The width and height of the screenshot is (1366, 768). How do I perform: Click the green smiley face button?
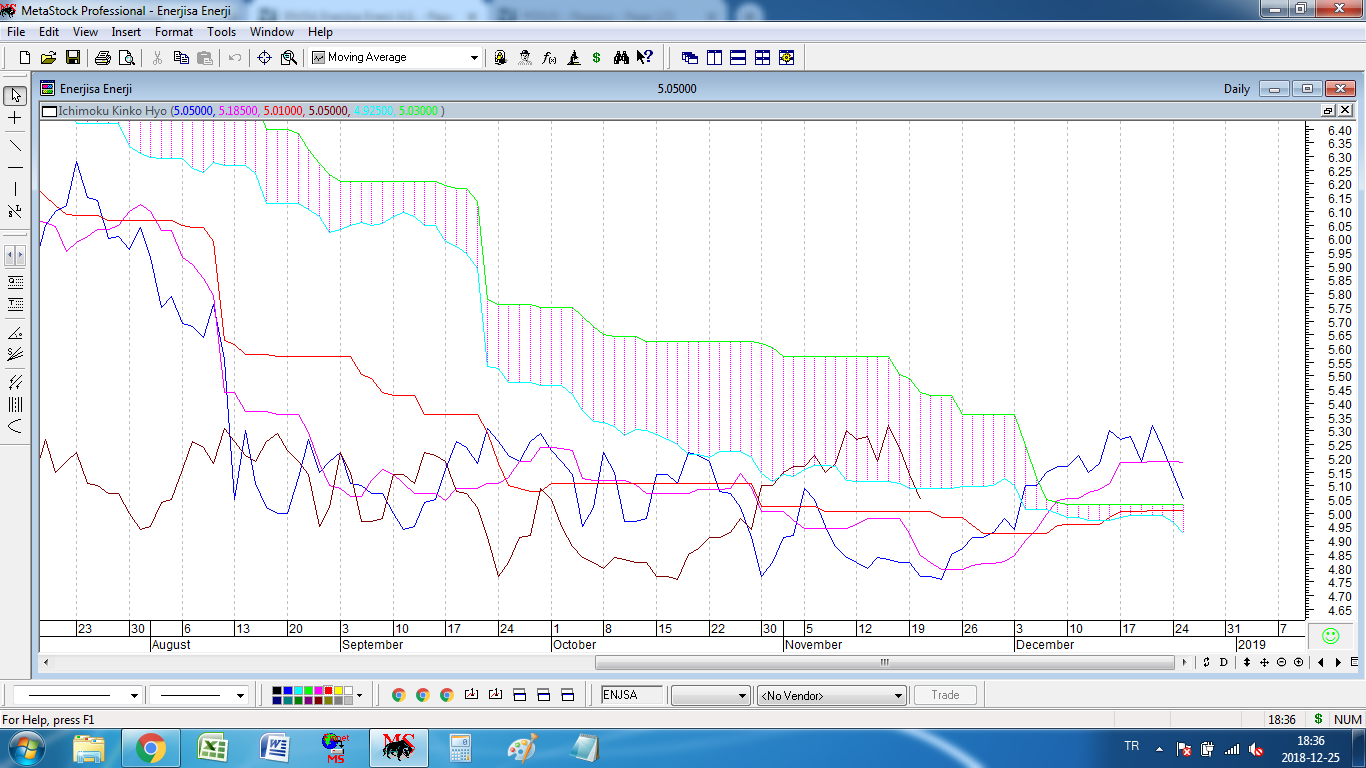click(x=1330, y=635)
